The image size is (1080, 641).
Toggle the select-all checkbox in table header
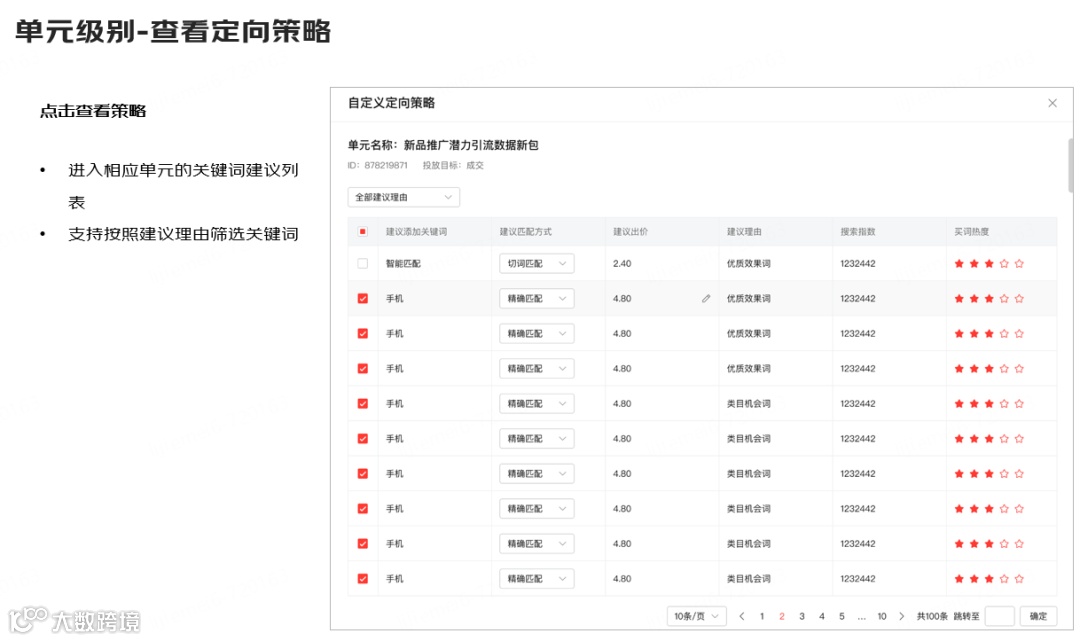tap(363, 231)
